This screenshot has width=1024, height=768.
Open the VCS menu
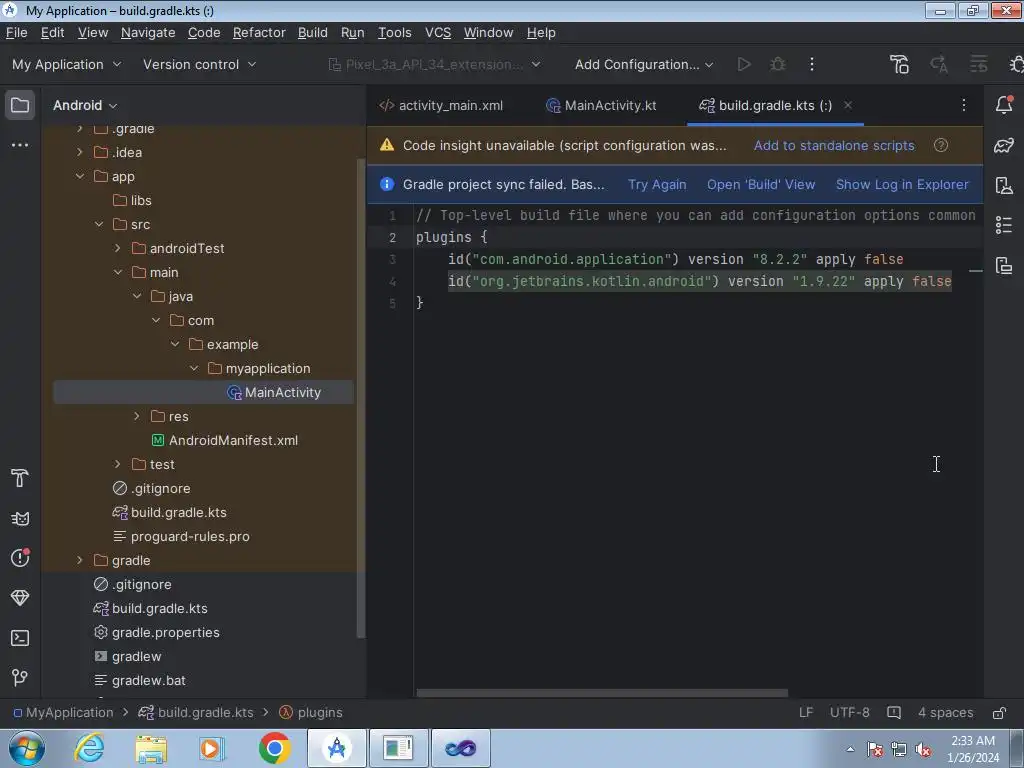click(438, 33)
